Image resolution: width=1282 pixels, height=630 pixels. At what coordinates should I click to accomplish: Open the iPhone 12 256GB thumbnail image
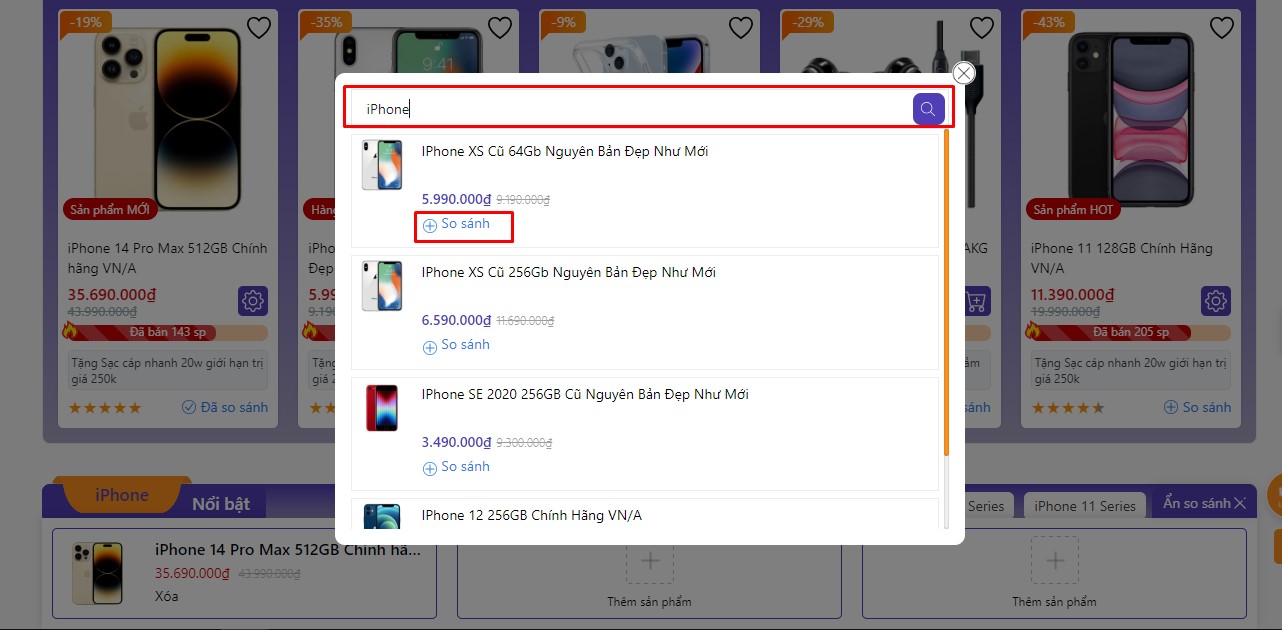pyautogui.click(x=382, y=516)
